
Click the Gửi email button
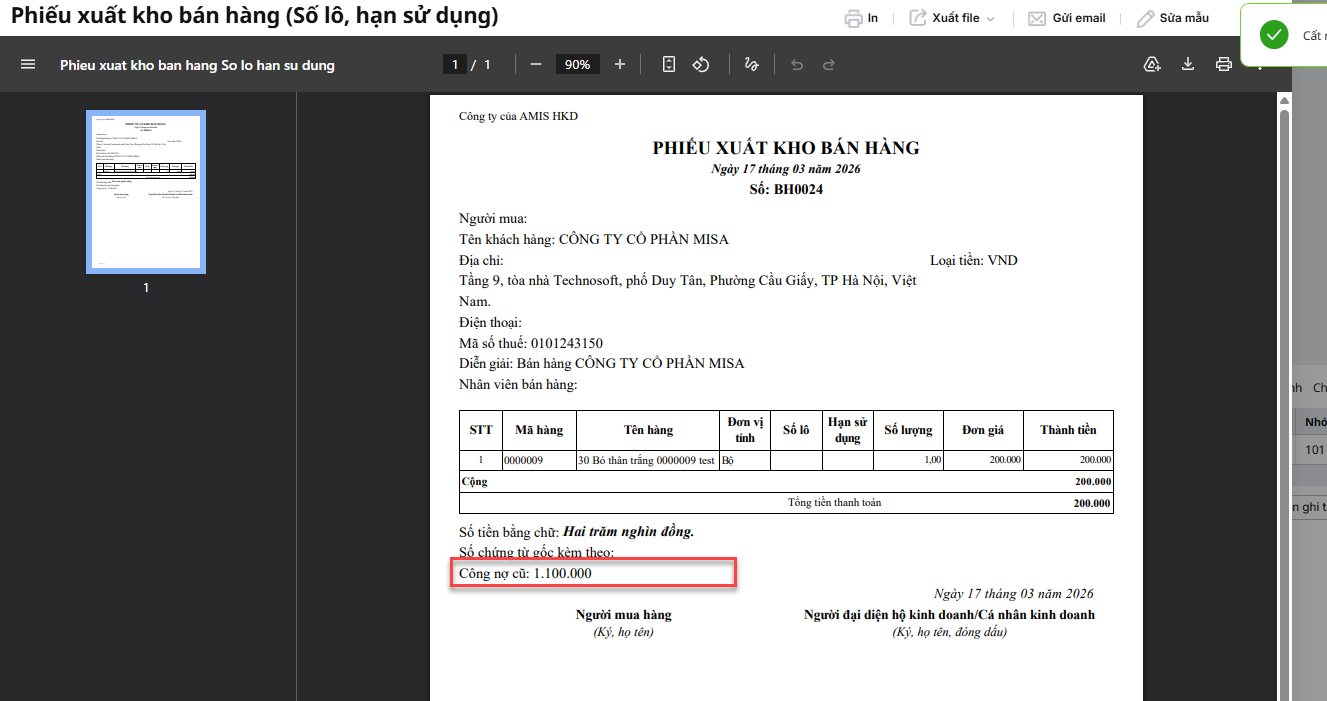[x=1067, y=18]
